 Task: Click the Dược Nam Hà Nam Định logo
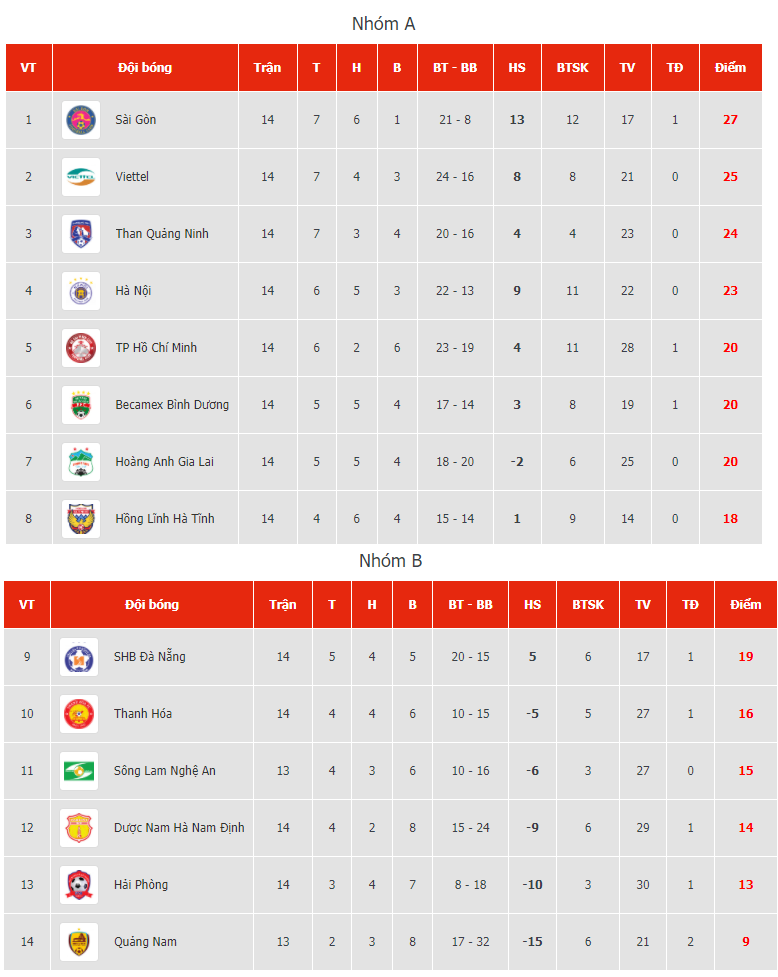coord(79,828)
